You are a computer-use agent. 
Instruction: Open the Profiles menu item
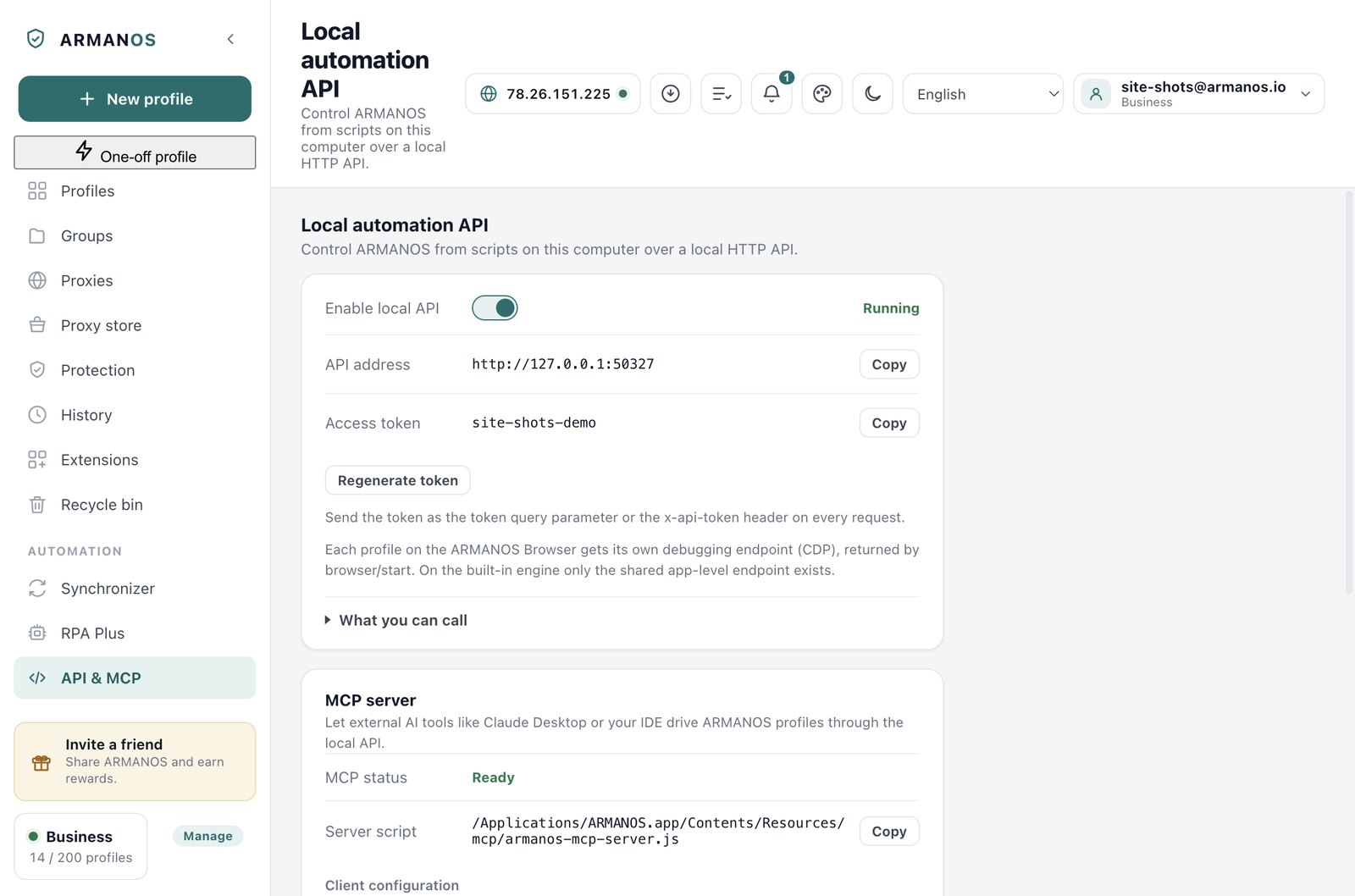point(135,191)
